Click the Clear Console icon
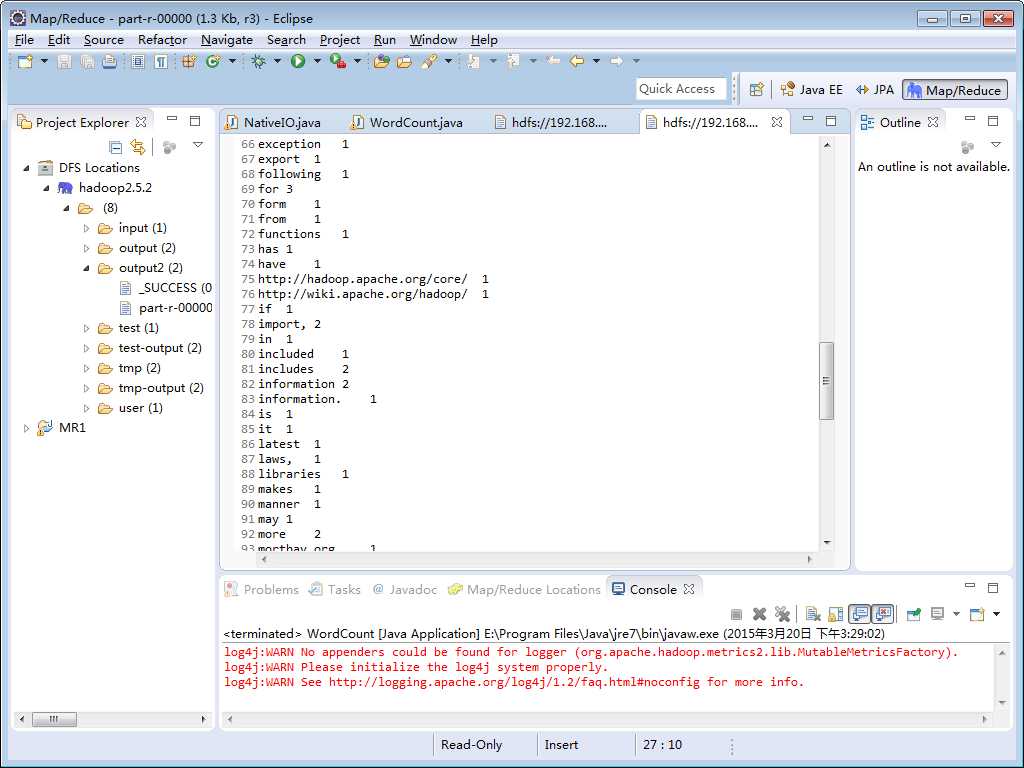Screen dimensions: 1024x768 point(813,615)
